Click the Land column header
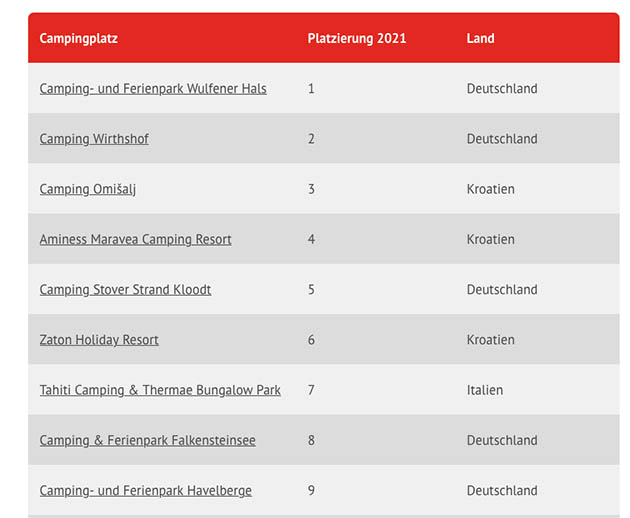 pos(480,39)
